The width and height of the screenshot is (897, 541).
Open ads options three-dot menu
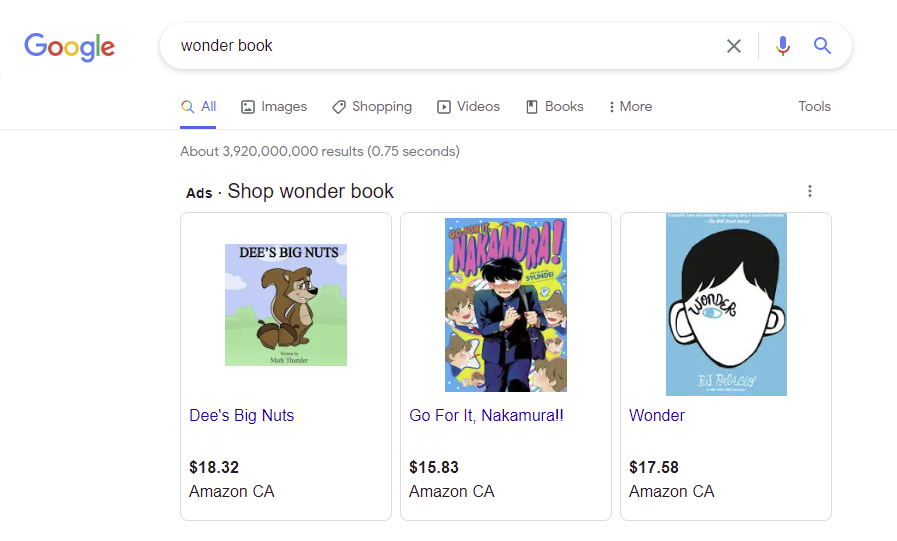(810, 191)
